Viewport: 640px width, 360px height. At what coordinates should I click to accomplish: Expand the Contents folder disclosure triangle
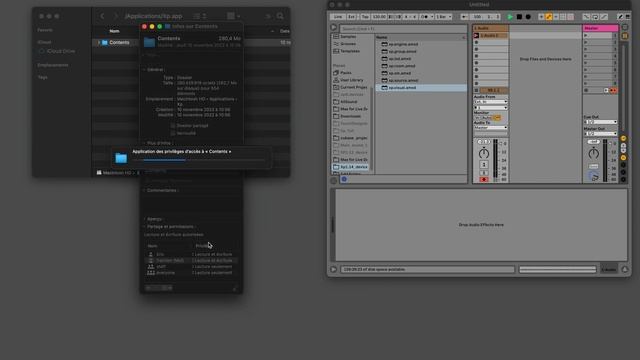pos(98,42)
